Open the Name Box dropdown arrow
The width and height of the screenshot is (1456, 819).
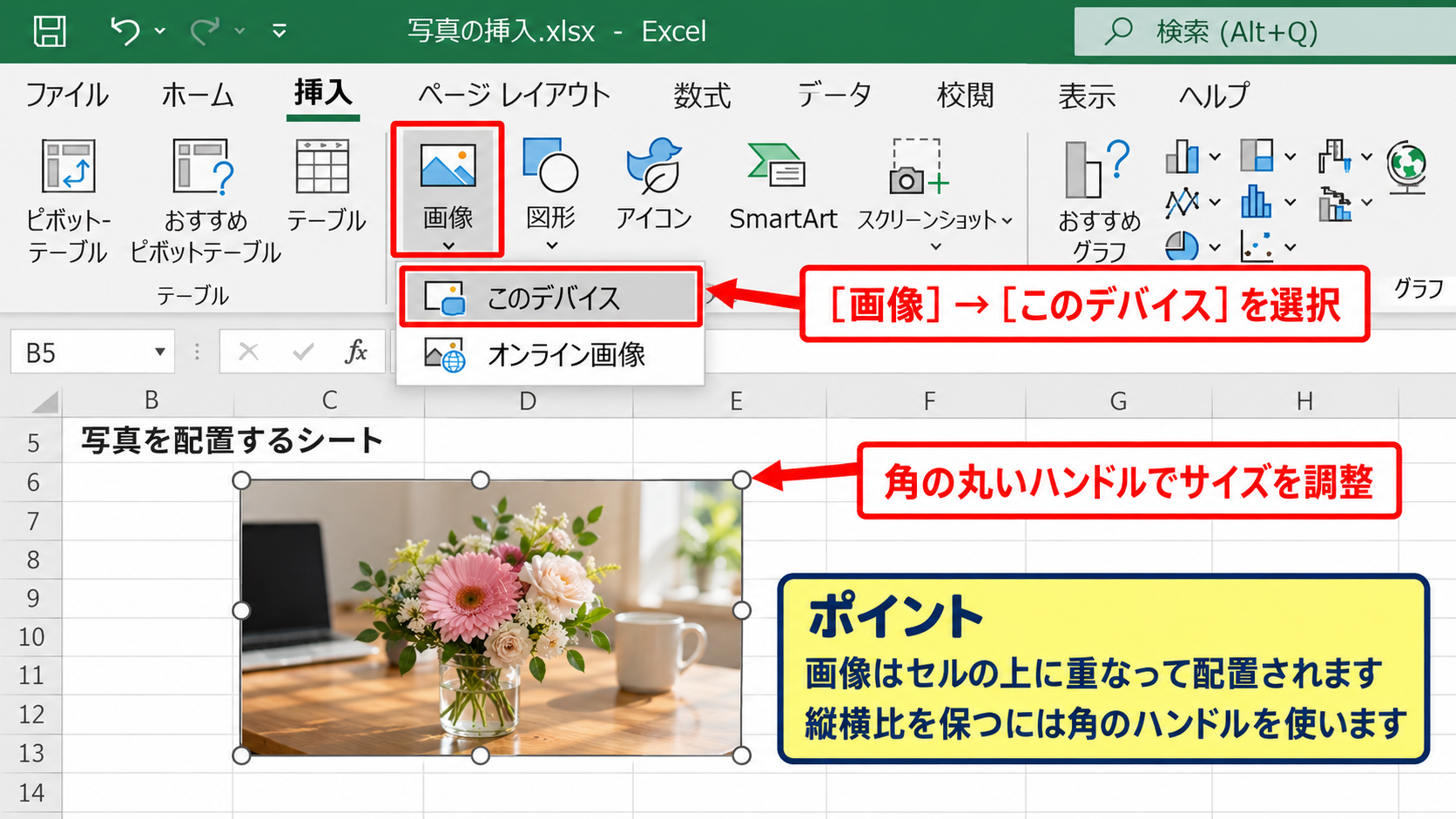click(159, 352)
